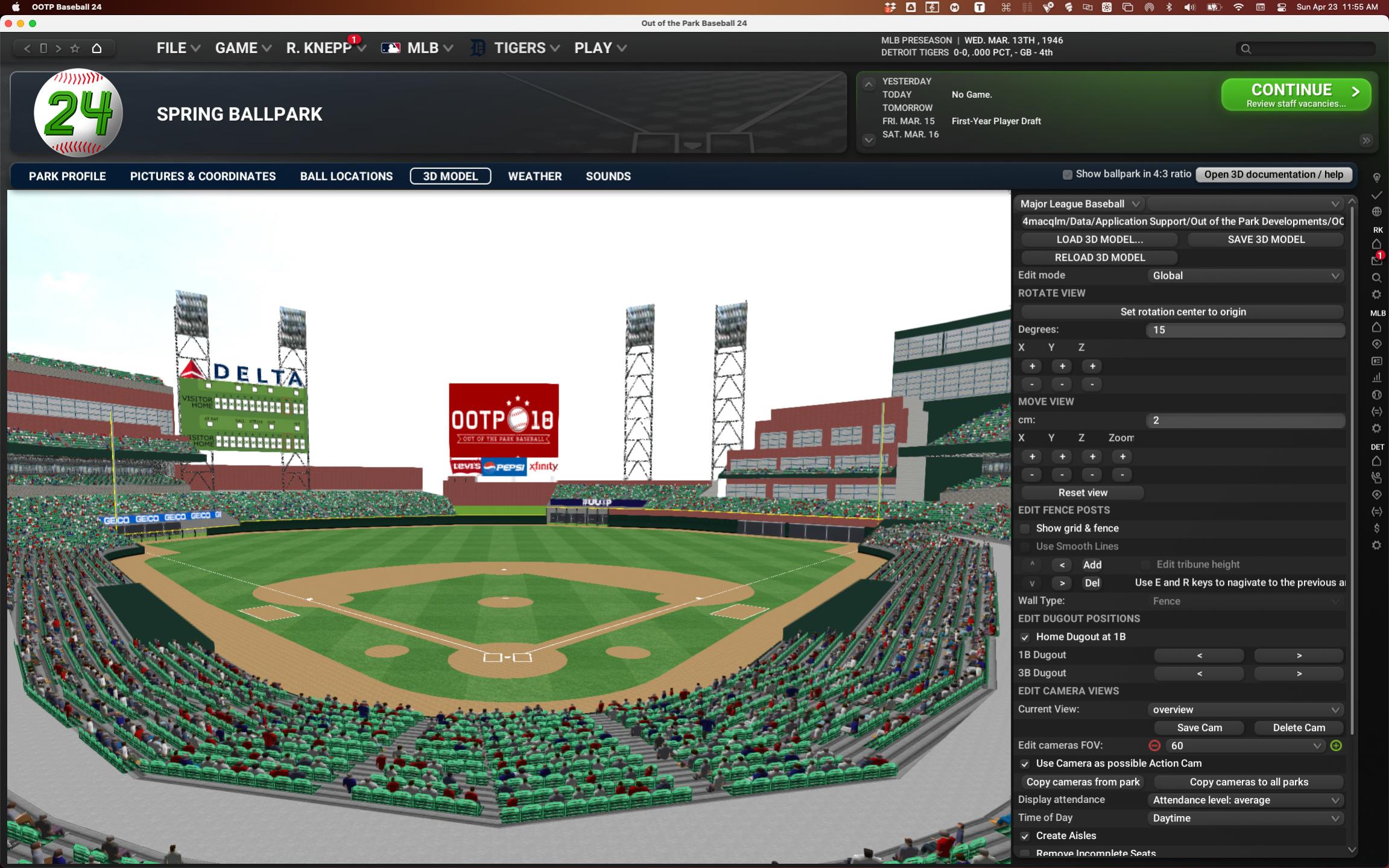Viewport: 1389px width, 868px height.
Task: Open the dollar sign finances icon under DET
Action: tap(1376, 528)
